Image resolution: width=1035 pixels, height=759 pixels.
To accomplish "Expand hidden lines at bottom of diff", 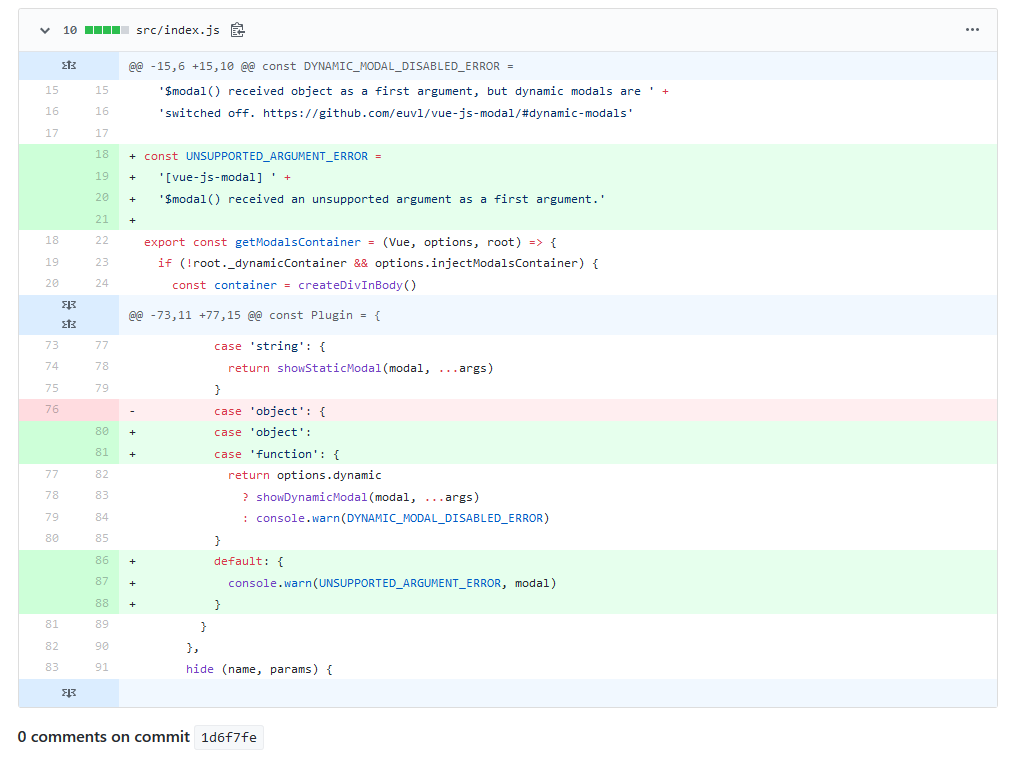I will 69,693.
